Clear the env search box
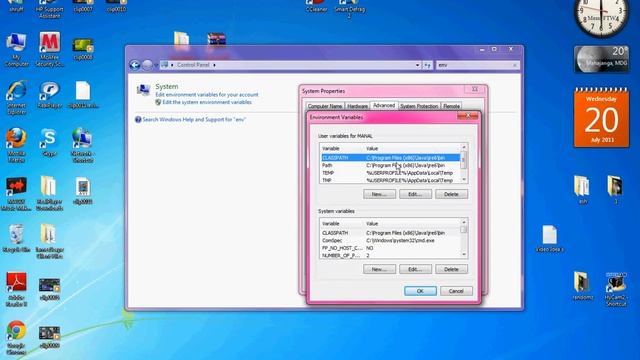This screenshot has height=360, width=640. click(x=515, y=65)
